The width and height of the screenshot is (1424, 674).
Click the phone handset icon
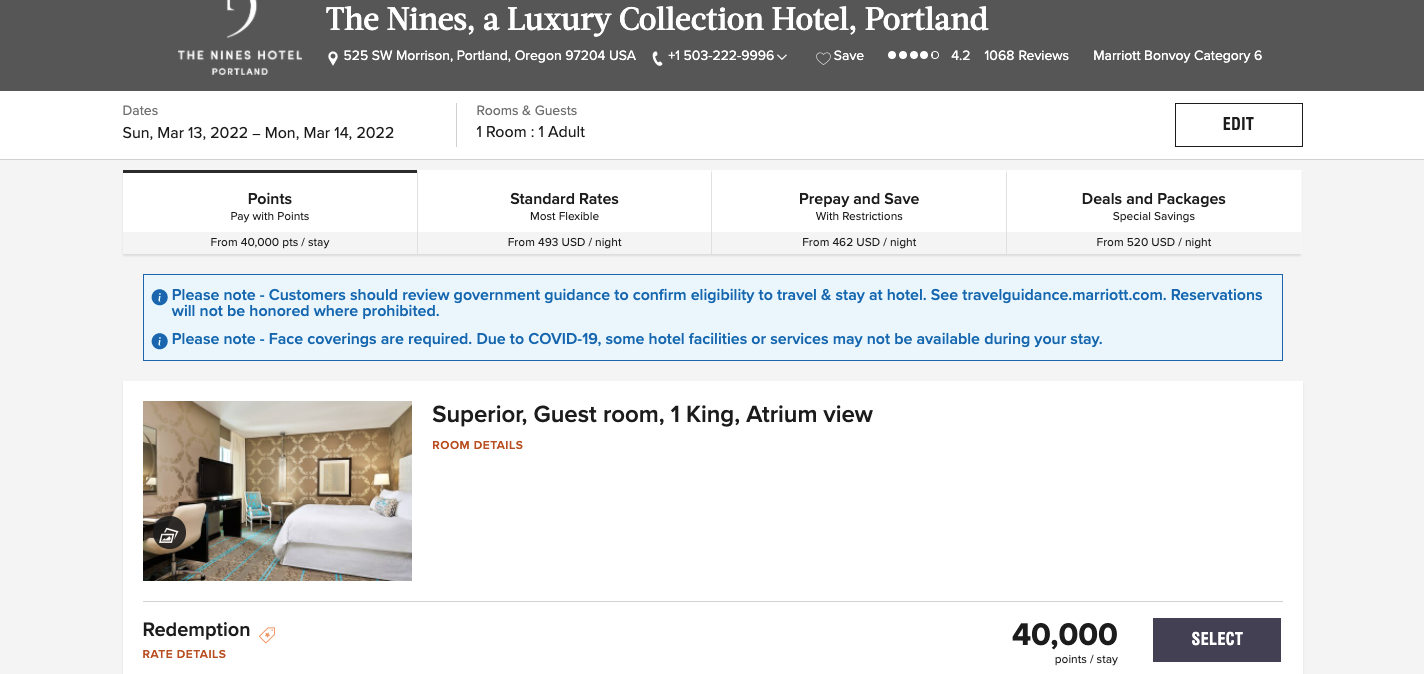tap(657, 58)
